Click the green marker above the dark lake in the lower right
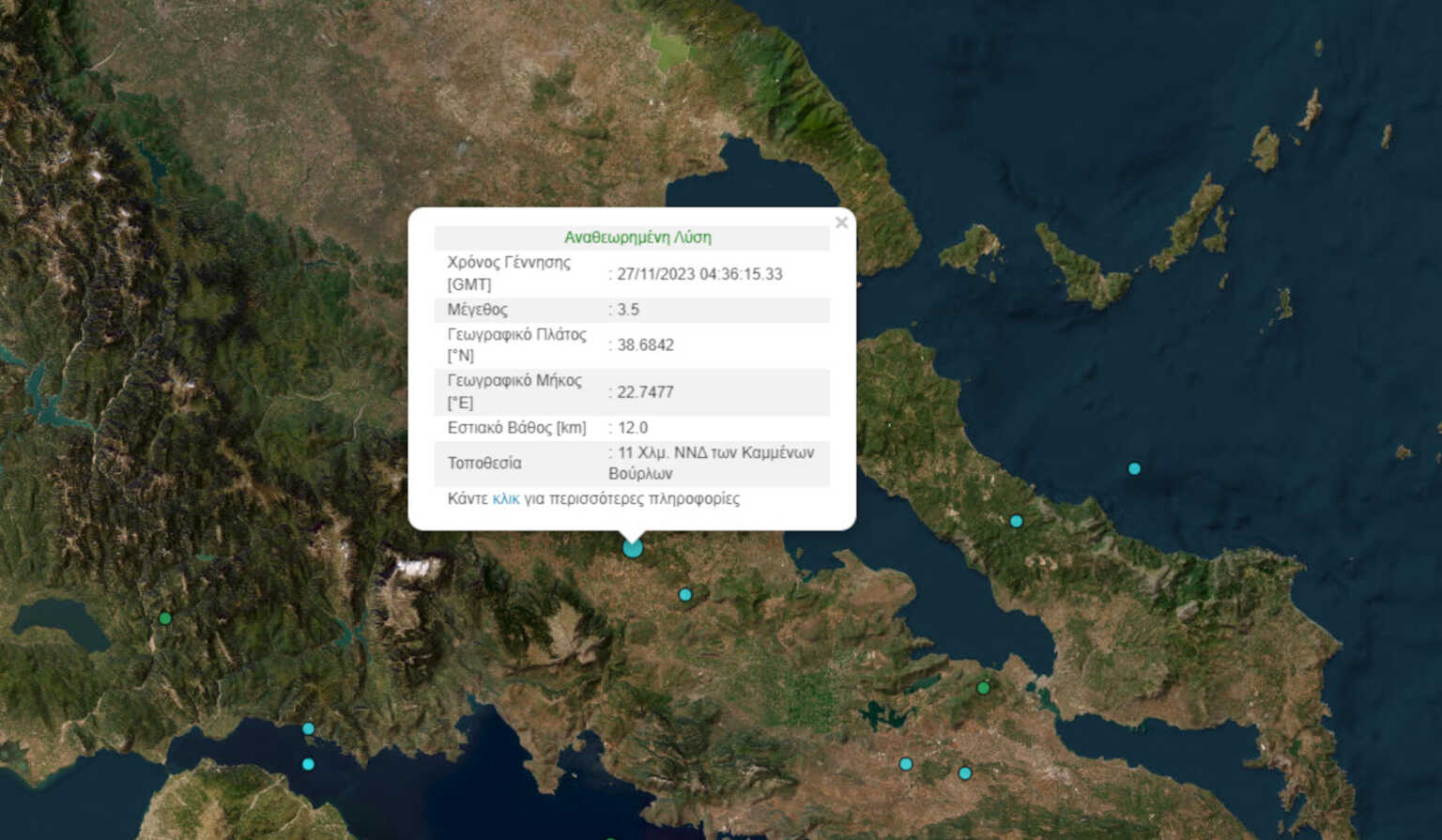Image resolution: width=1442 pixels, height=840 pixels. [983, 688]
